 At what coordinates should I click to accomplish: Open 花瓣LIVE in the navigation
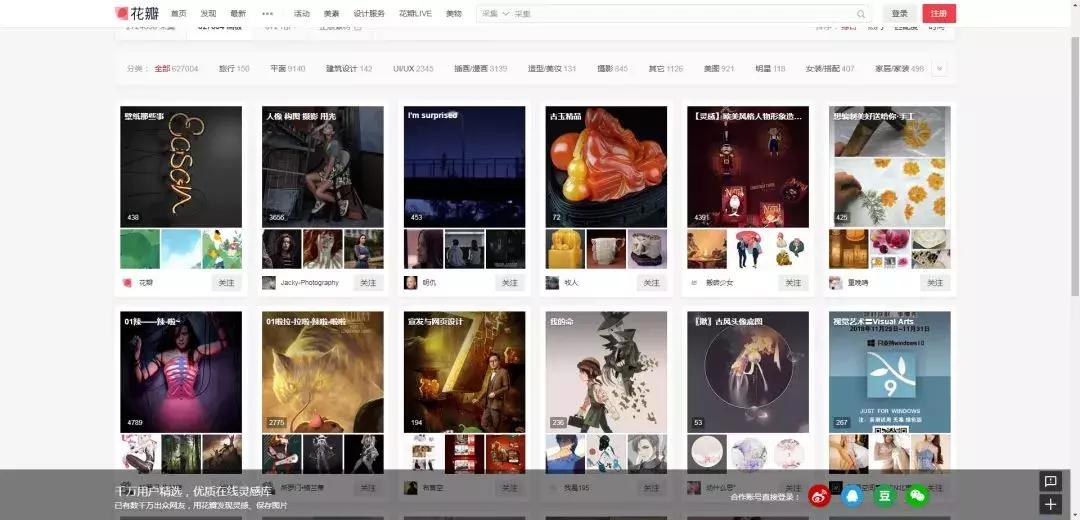coord(415,14)
